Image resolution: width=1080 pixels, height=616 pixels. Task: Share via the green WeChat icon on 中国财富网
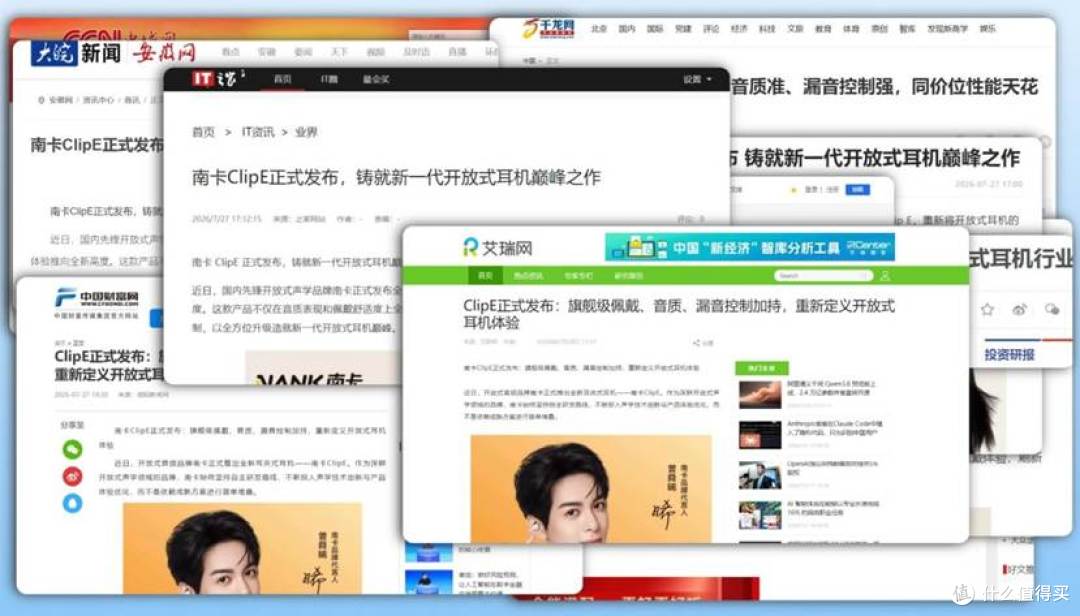coord(72,450)
